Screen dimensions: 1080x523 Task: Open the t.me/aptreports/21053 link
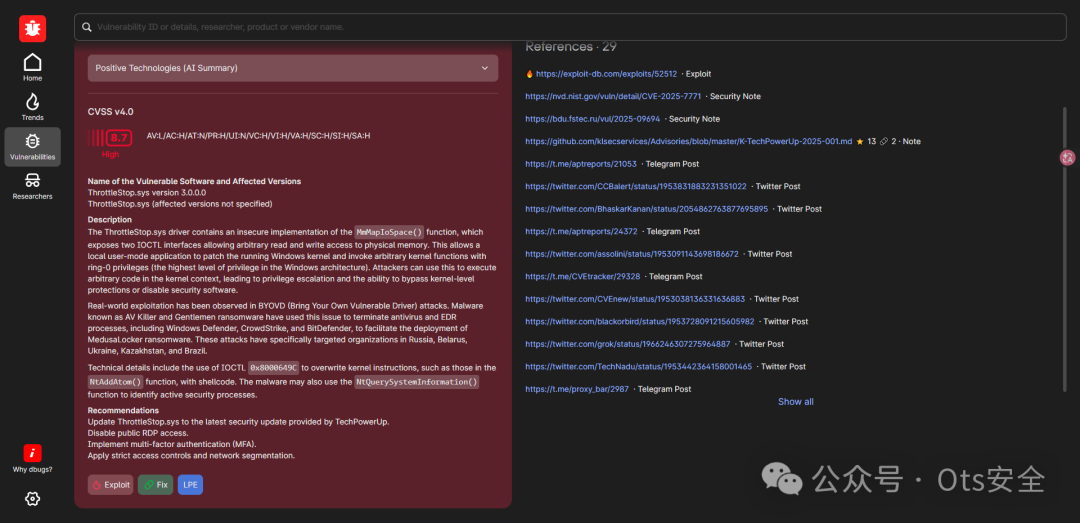coord(581,164)
